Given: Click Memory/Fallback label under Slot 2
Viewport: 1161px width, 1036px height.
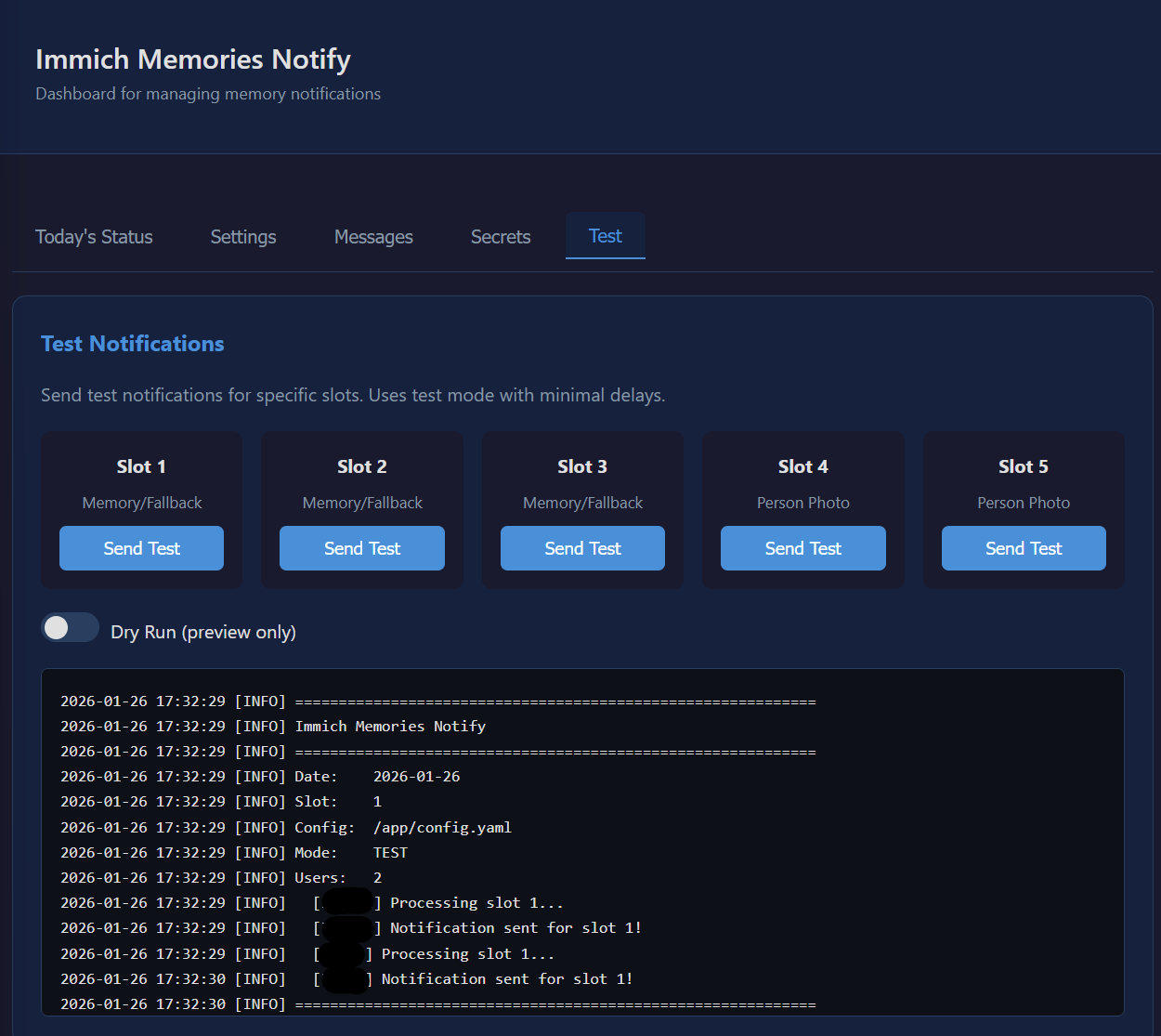Looking at the screenshot, I should 362,503.
